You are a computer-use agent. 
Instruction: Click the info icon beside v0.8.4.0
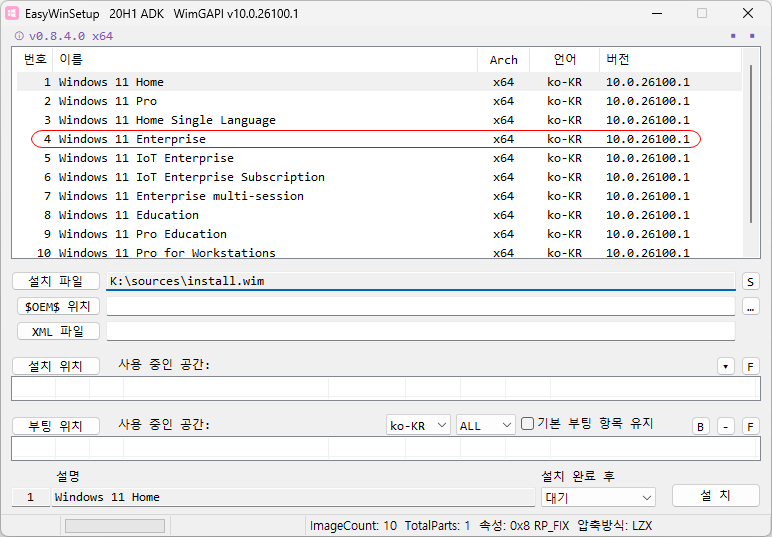click(x=19, y=36)
